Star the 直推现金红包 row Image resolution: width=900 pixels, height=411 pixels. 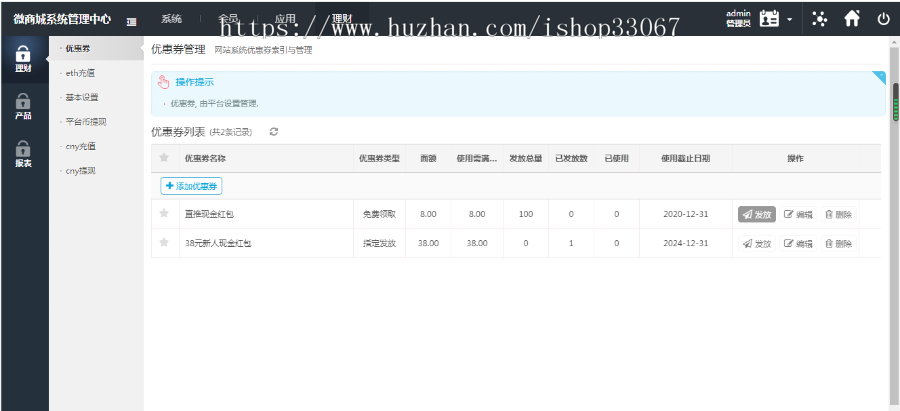pyautogui.click(x=164, y=214)
